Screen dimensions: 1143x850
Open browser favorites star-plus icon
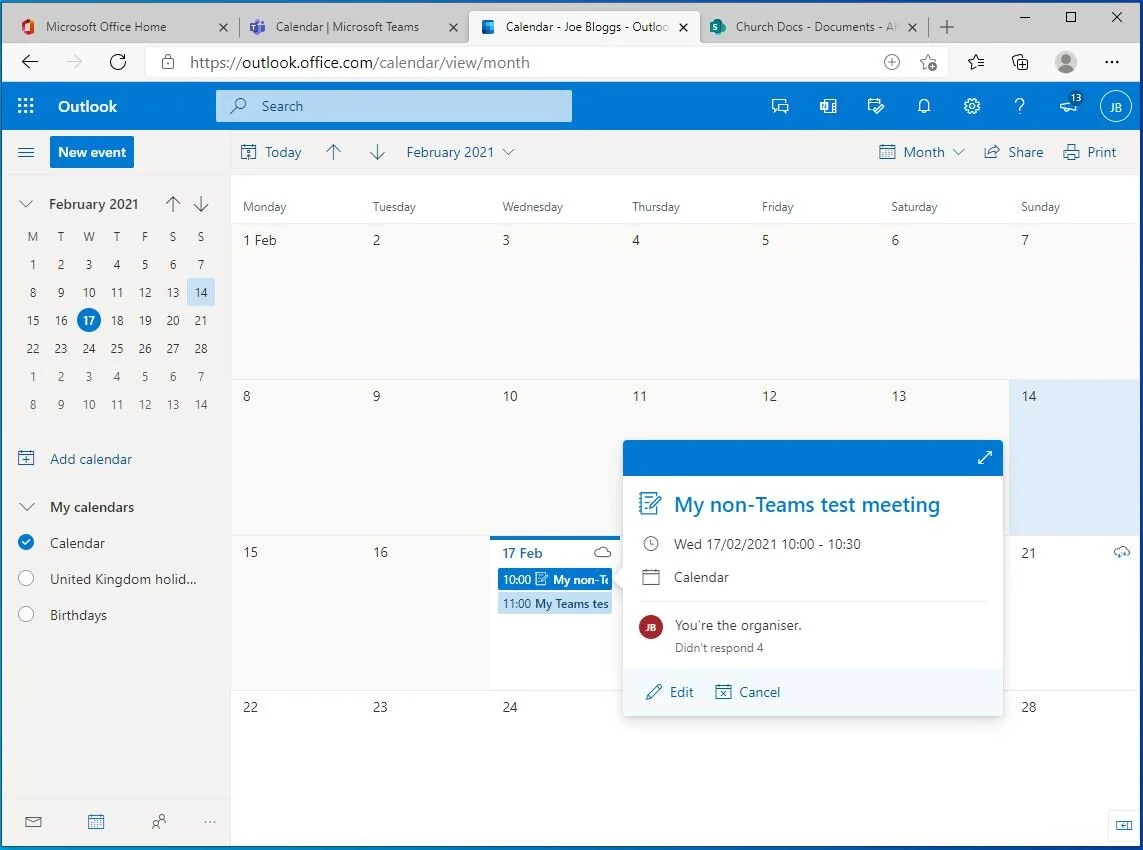coord(929,63)
